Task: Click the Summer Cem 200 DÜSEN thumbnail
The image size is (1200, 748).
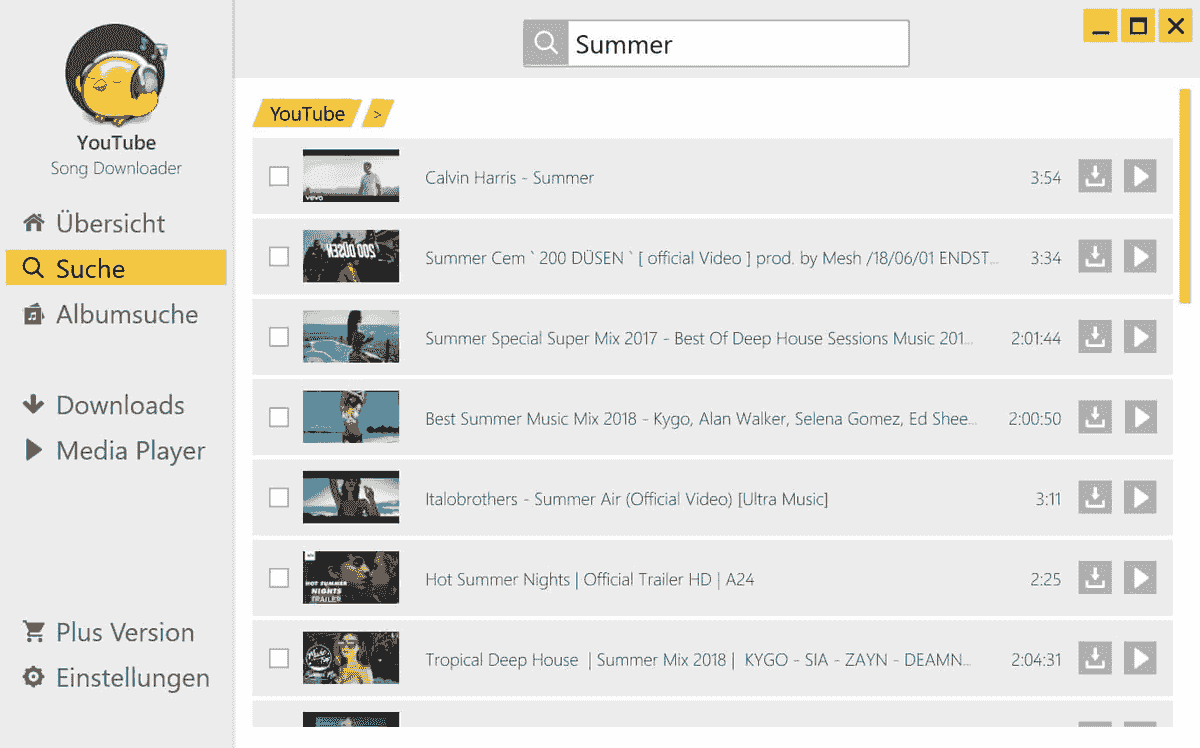Action: 351,257
